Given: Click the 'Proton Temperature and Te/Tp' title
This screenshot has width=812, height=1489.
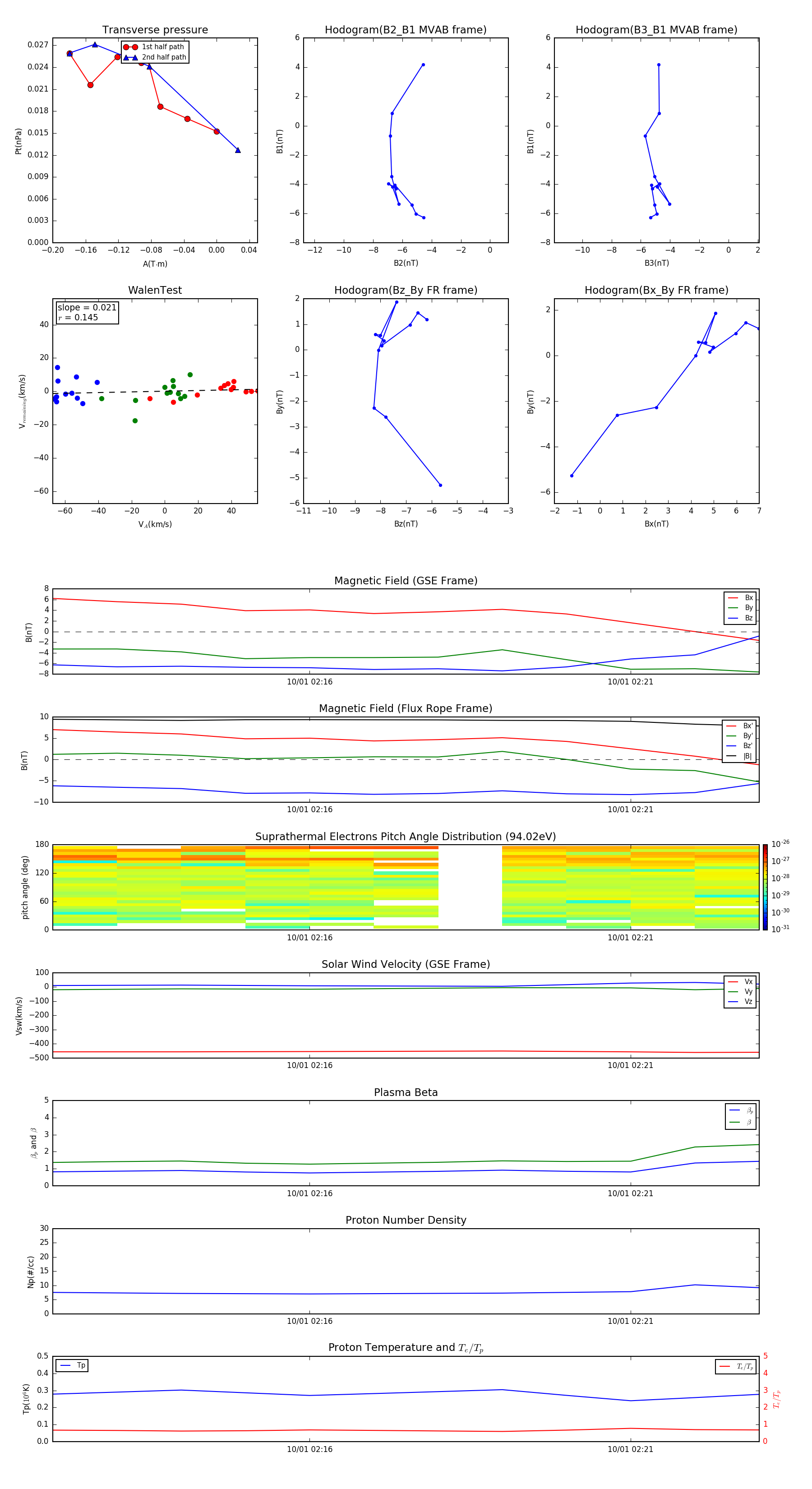Looking at the screenshot, I should pos(406,1349).
